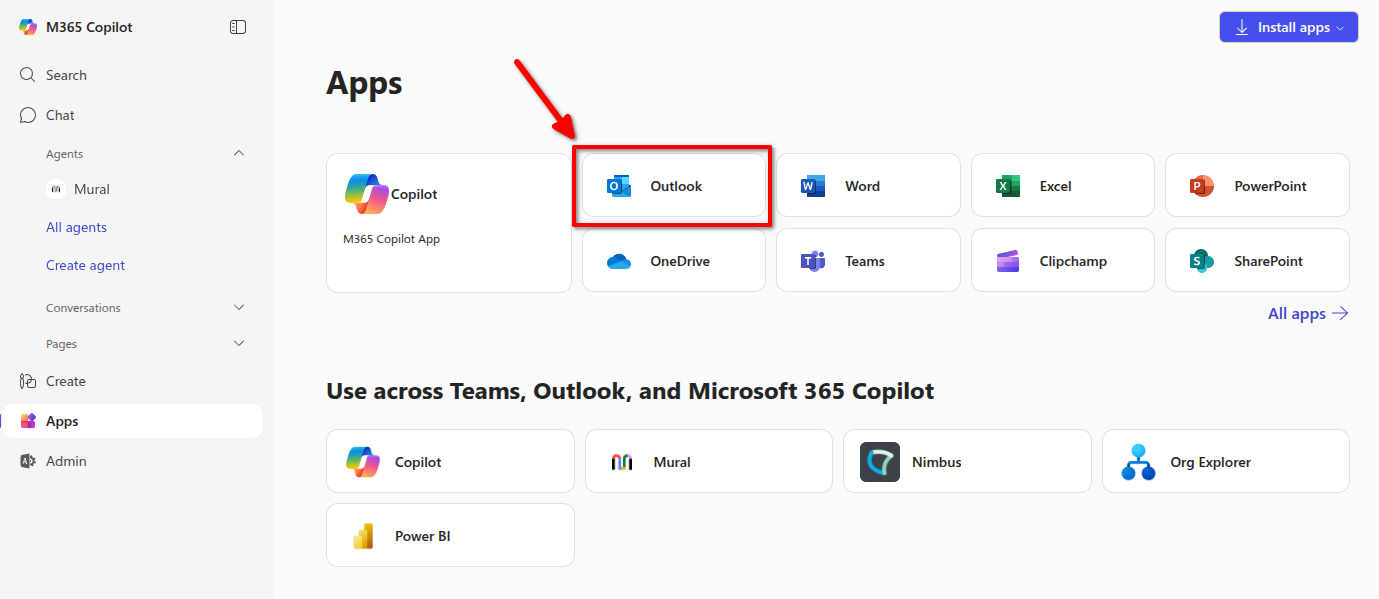Launch Outlook from the Apps grid

(x=674, y=186)
